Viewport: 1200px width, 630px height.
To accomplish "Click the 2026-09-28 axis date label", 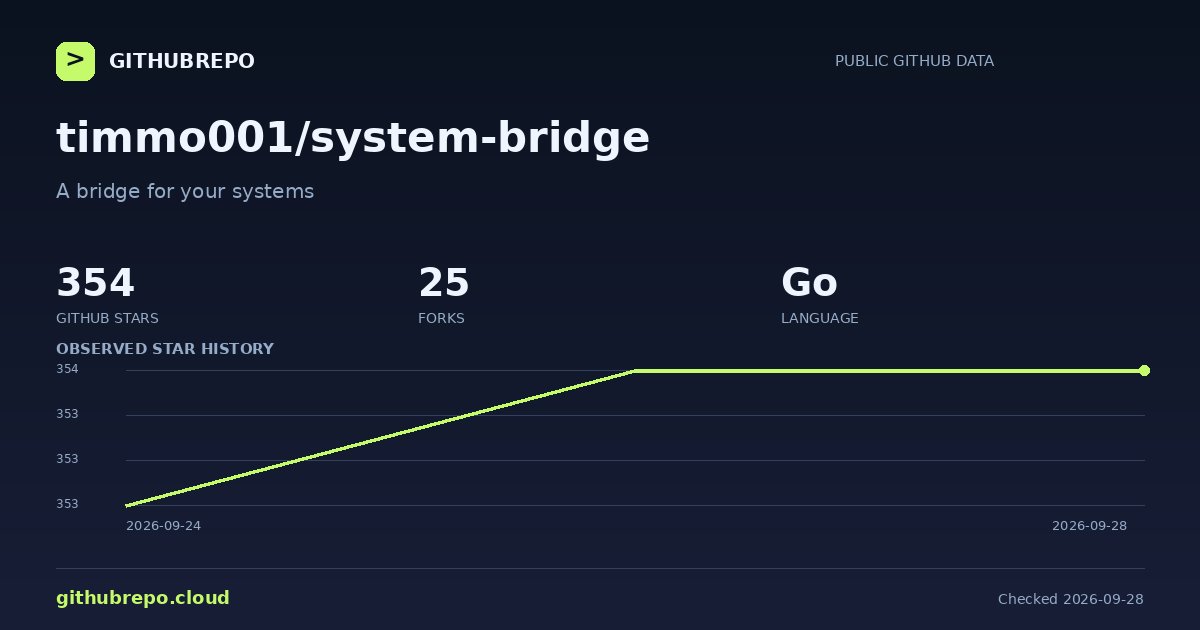I will pos(1089,525).
